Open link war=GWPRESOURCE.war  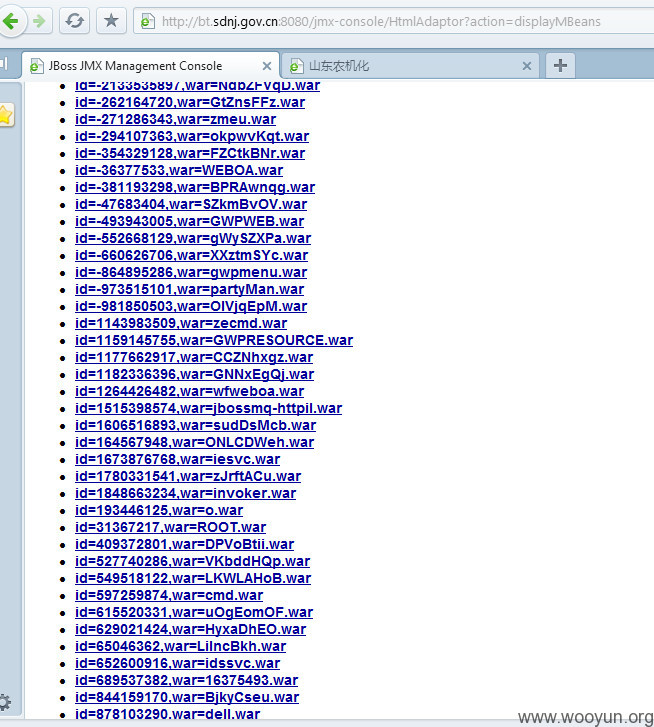point(214,340)
